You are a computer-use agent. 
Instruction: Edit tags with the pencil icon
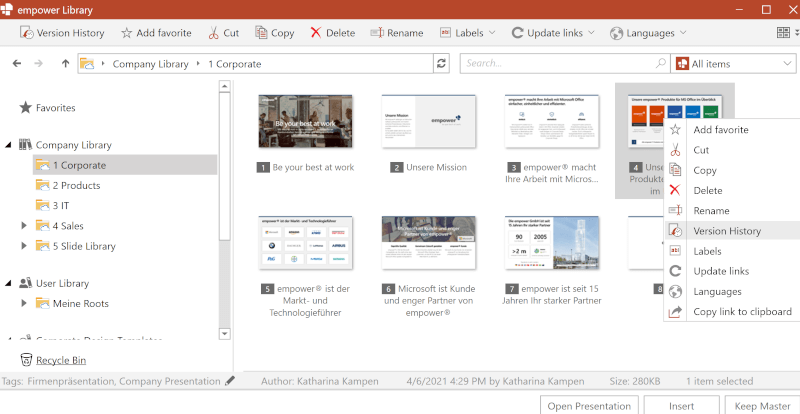click(x=230, y=380)
